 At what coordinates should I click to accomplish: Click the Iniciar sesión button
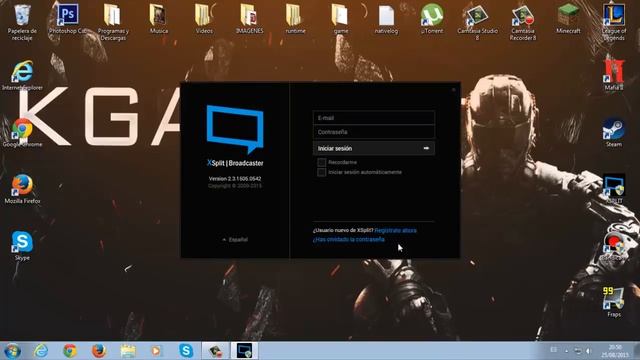(374, 149)
